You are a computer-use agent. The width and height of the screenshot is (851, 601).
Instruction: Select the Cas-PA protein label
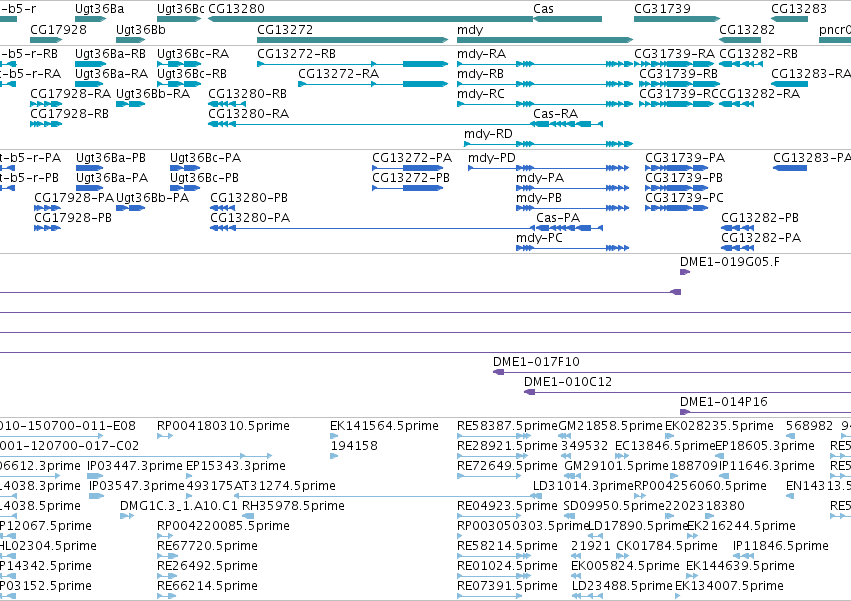click(x=558, y=218)
